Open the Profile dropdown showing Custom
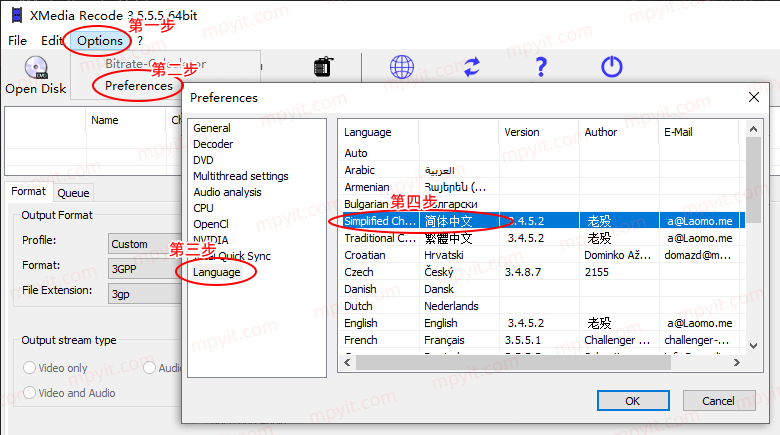The height and width of the screenshot is (435, 780). 145,244
